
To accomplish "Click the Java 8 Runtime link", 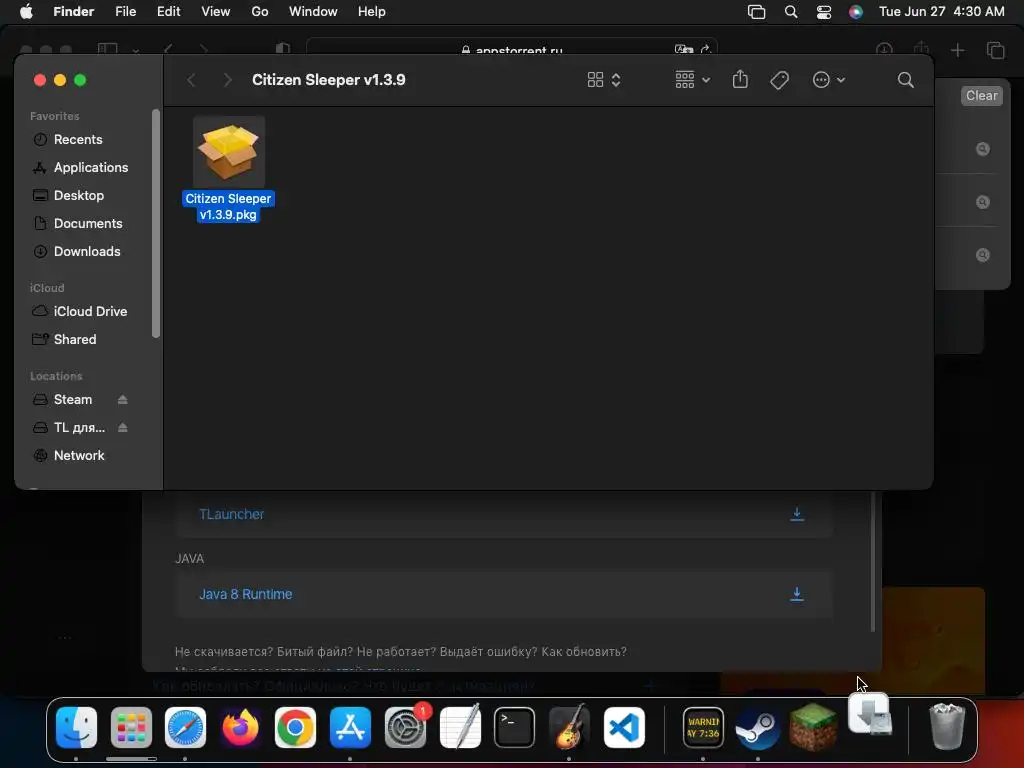I will (x=246, y=594).
